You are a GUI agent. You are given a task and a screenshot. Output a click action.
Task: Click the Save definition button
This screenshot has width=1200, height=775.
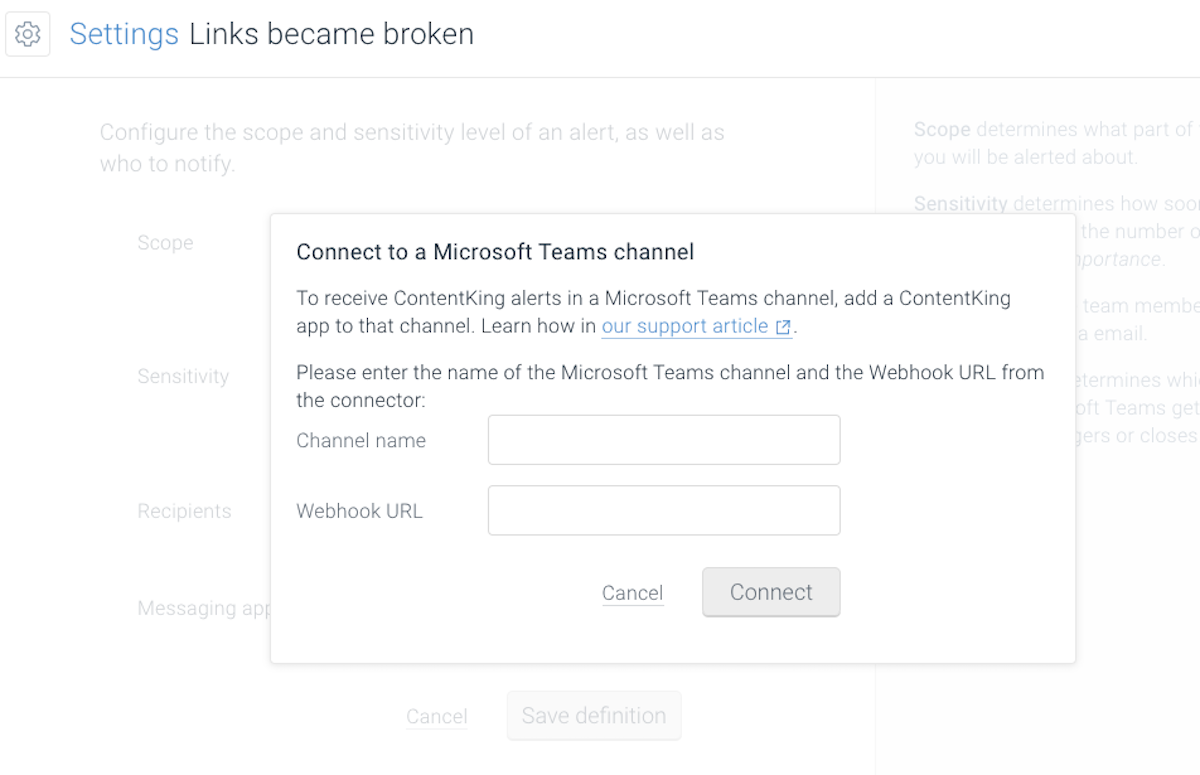594,715
